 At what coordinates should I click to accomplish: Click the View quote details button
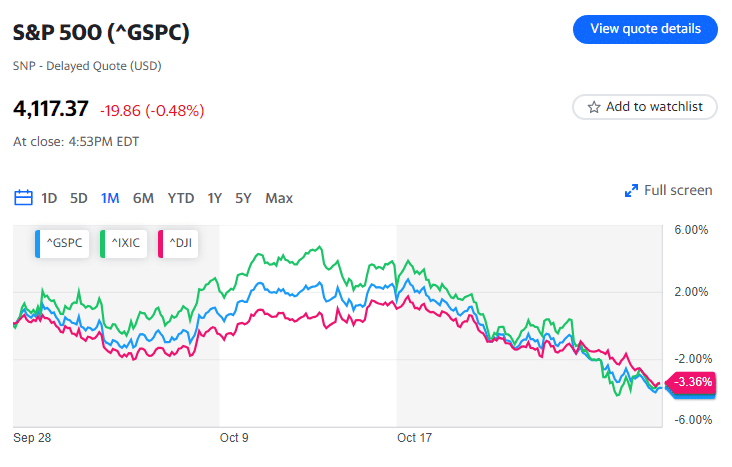[x=645, y=29]
